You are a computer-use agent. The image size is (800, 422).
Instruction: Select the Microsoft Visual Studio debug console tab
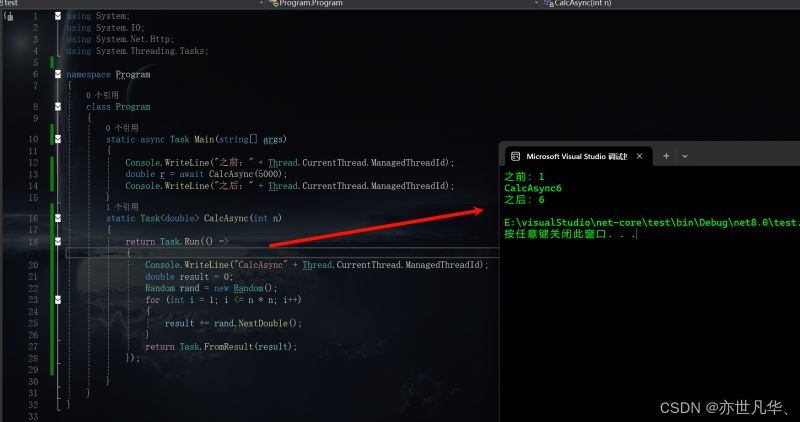point(579,156)
